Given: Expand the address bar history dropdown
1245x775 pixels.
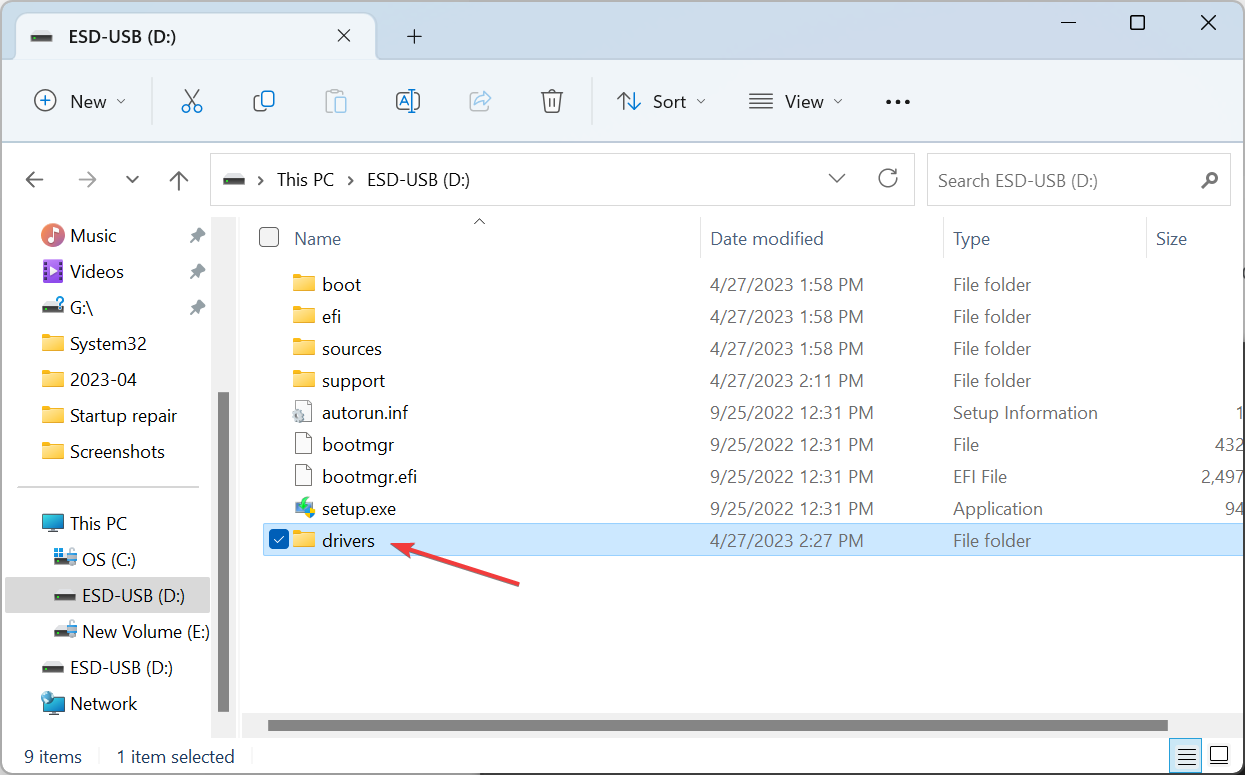Looking at the screenshot, I should click(x=838, y=179).
